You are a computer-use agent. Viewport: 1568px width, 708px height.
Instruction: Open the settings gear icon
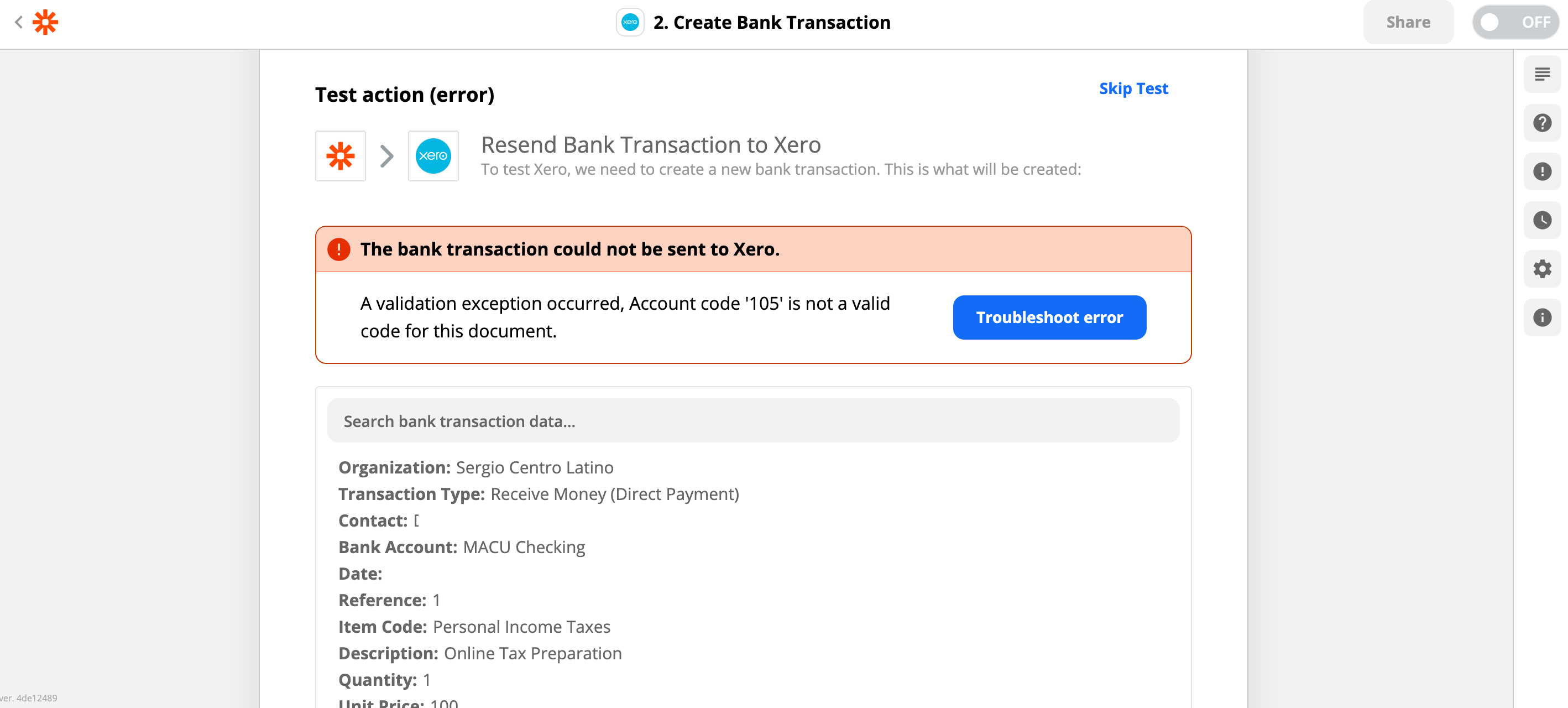(1542, 269)
